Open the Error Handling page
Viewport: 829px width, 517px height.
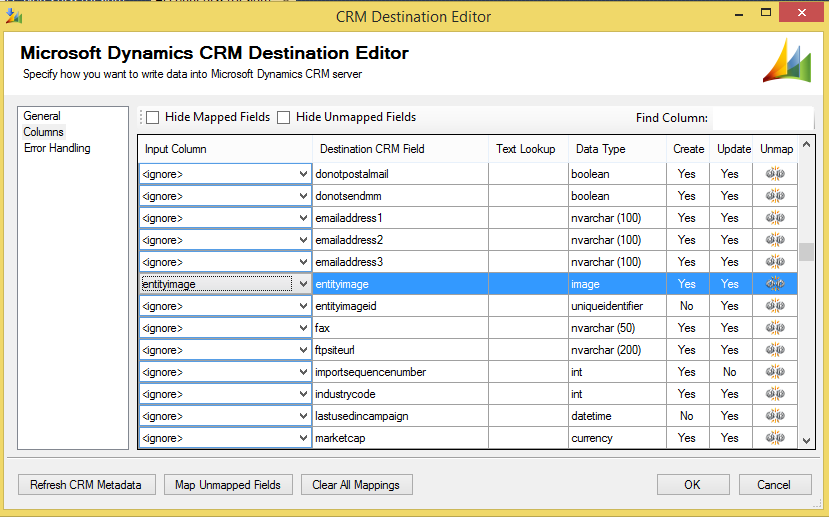pos(57,148)
